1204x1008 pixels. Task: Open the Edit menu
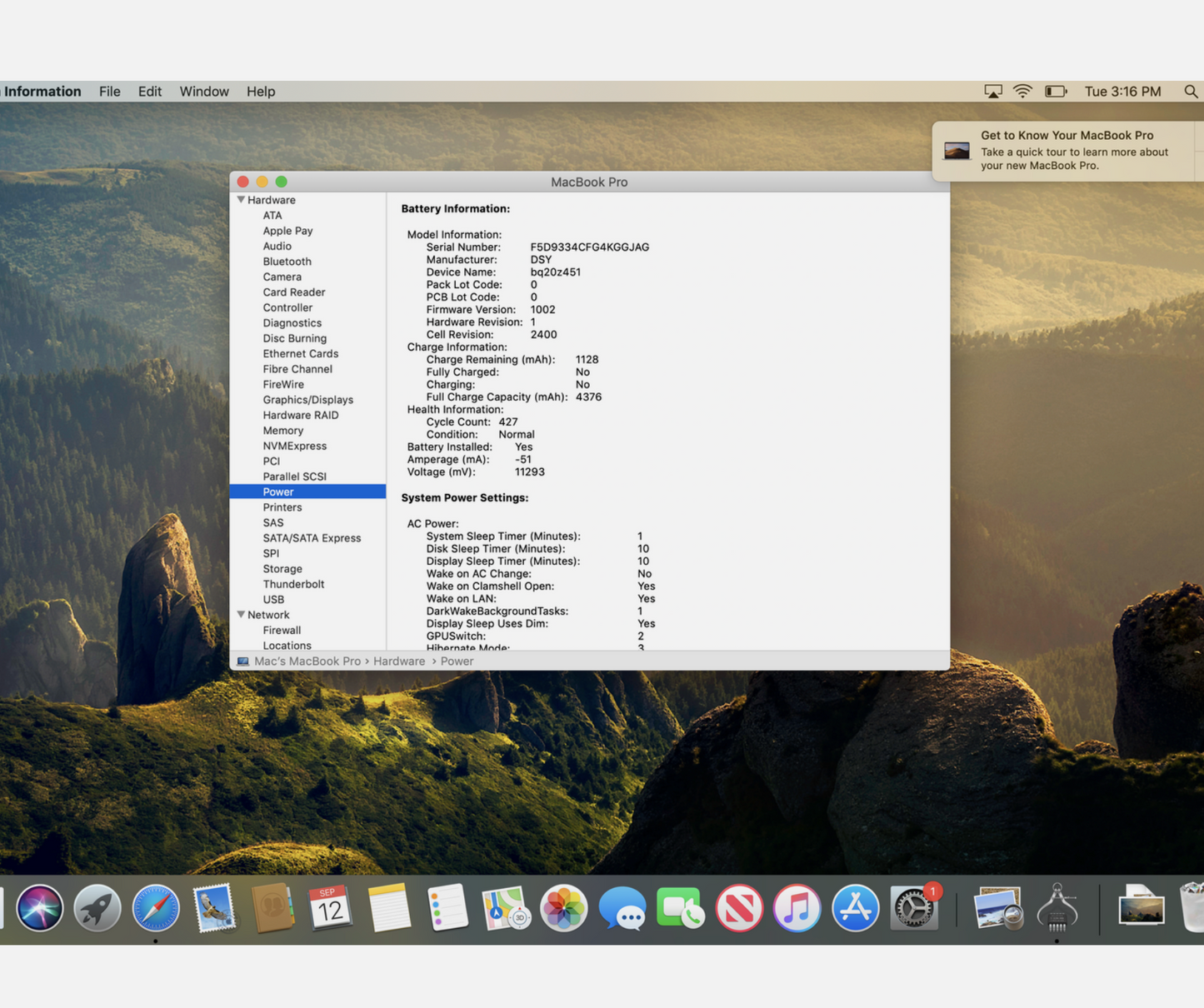tap(150, 92)
